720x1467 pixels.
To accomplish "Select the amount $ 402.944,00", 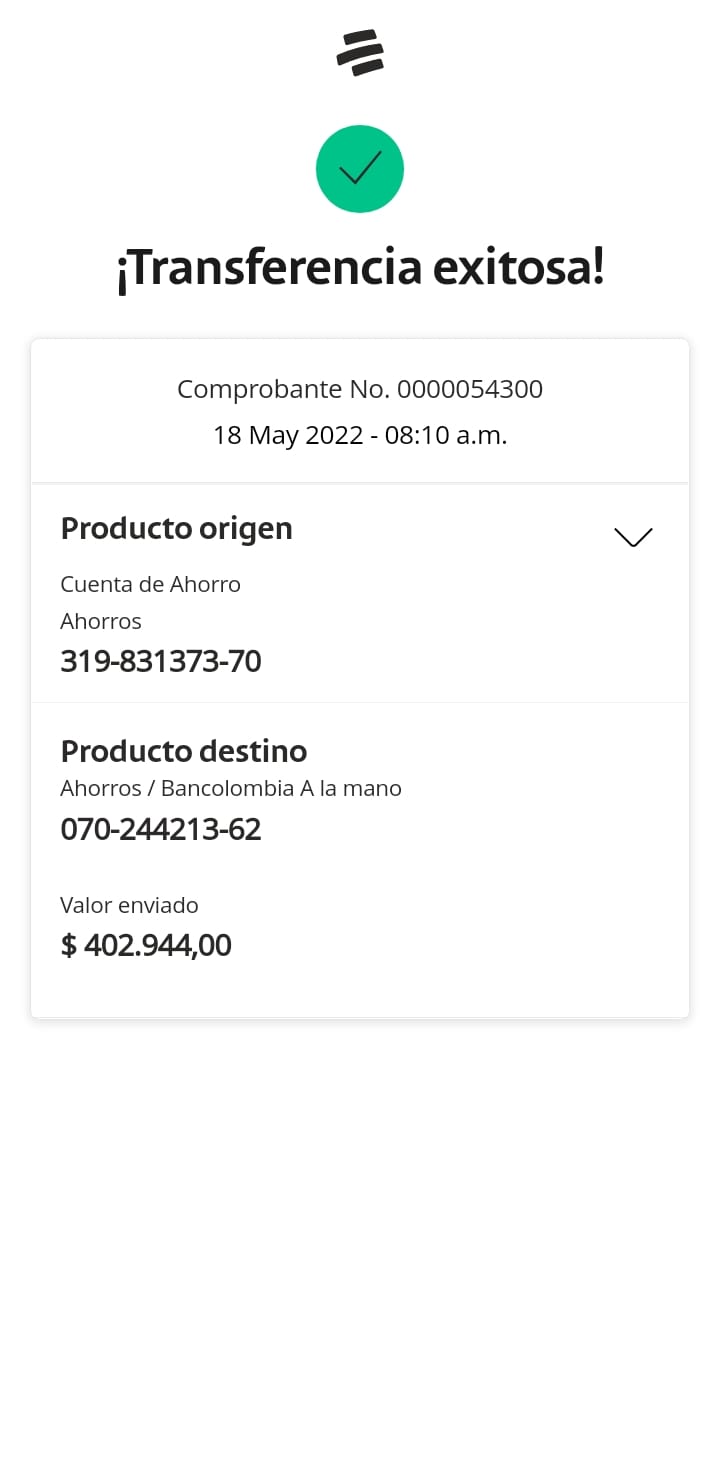I will click(x=146, y=945).
